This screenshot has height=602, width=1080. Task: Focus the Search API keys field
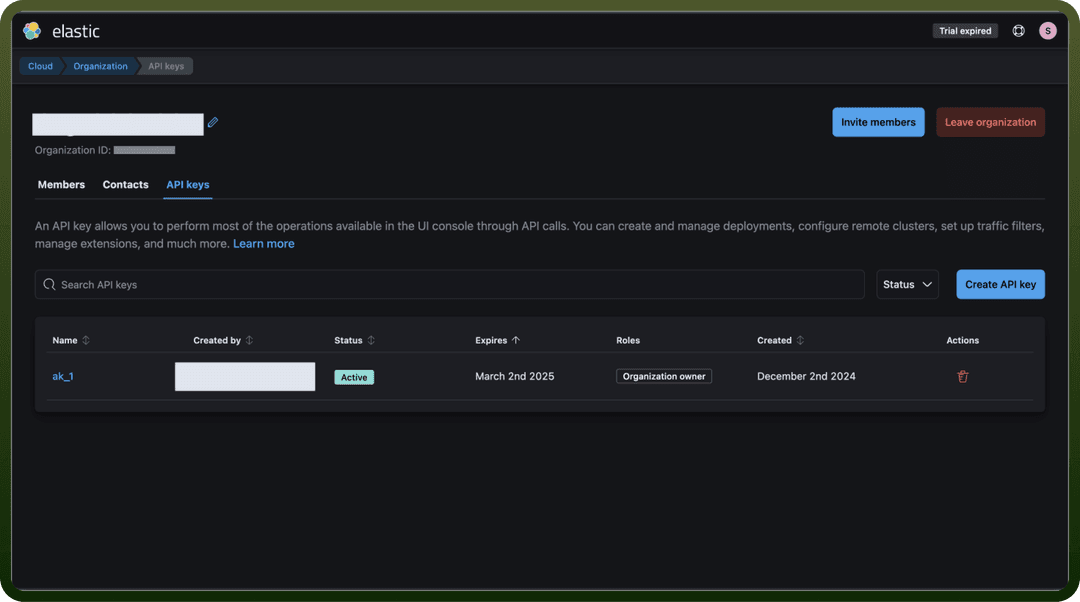click(x=450, y=284)
